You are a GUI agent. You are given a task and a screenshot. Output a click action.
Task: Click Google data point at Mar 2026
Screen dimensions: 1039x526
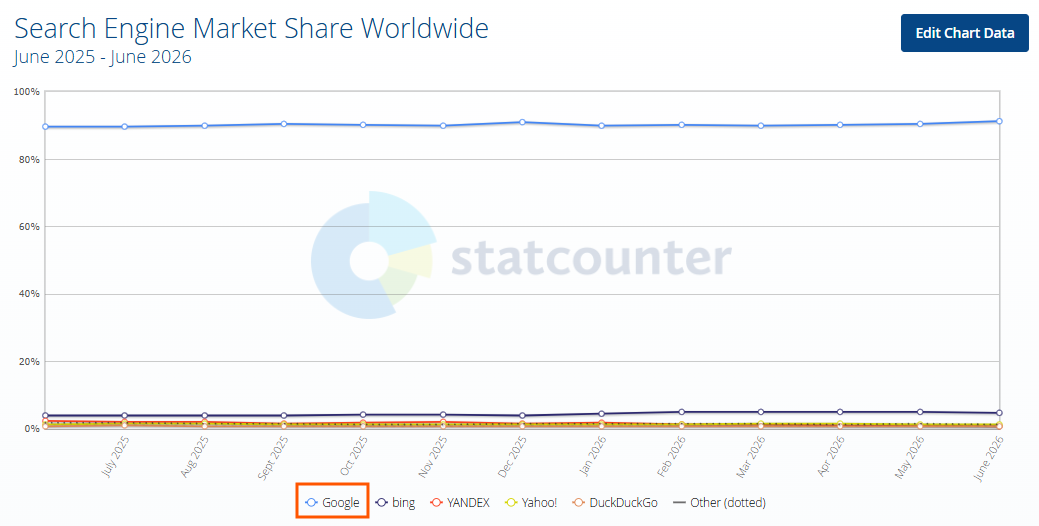761,125
